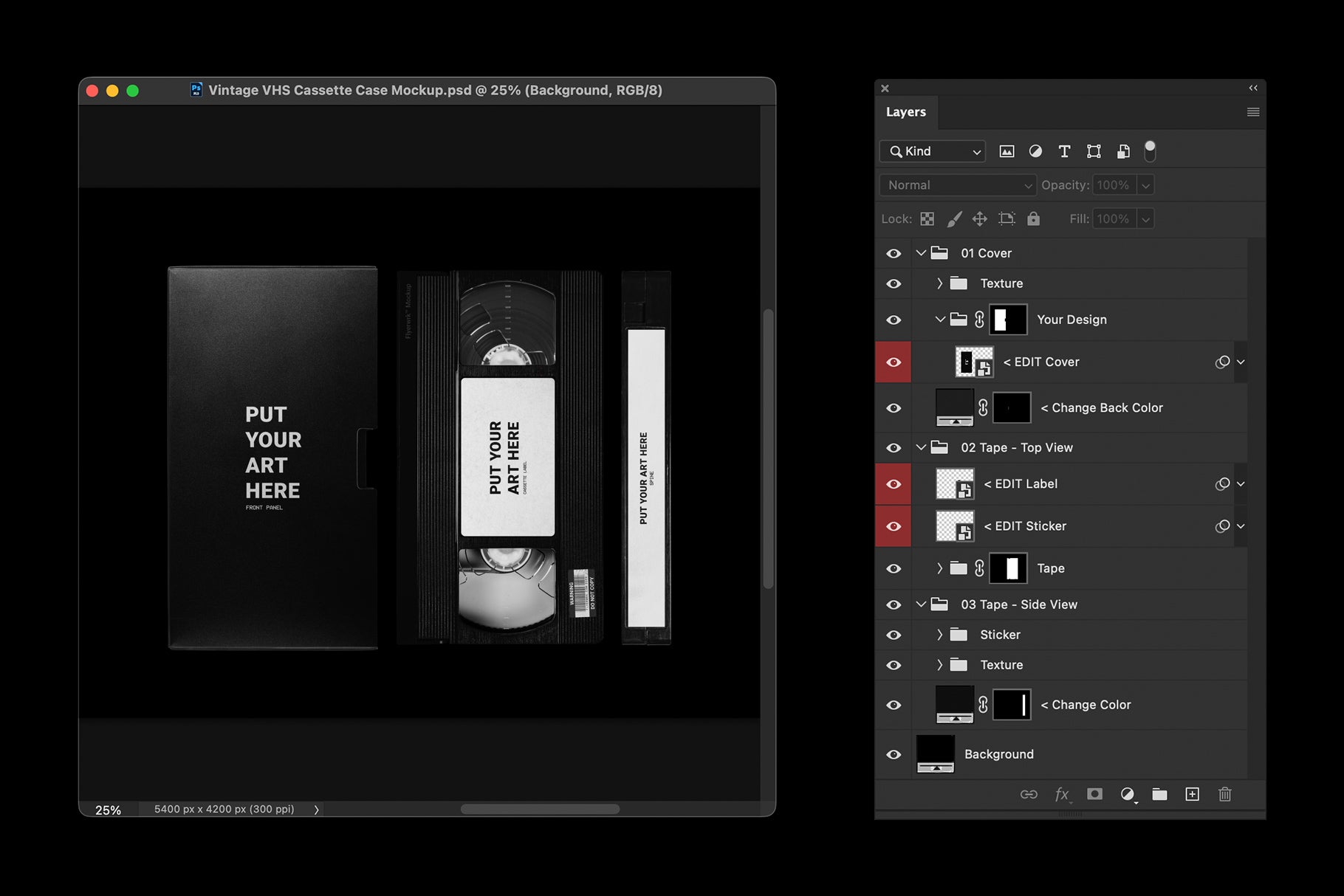Screen dimensions: 1344x896
Task: Switch to the Layers tab
Action: pos(906,111)
